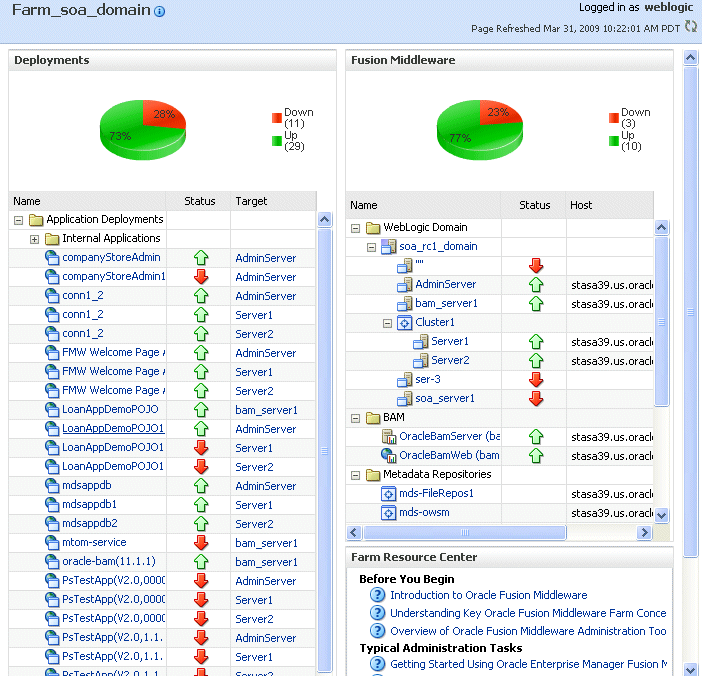Click the AdminServer server icon in Fusion Middleware

pyautogui.click(x=405, y=284)
